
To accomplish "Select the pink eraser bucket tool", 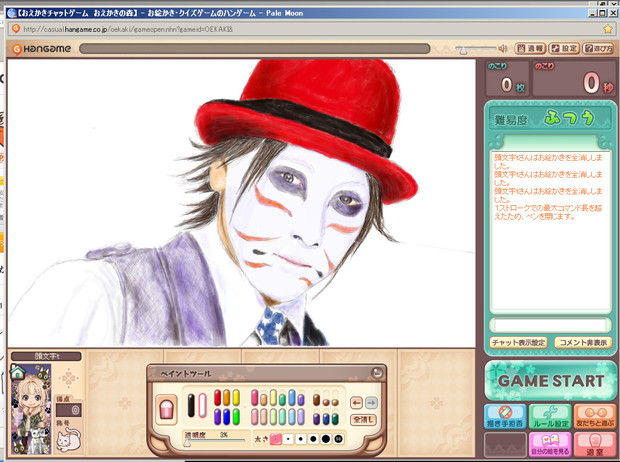I will (167, 408).
